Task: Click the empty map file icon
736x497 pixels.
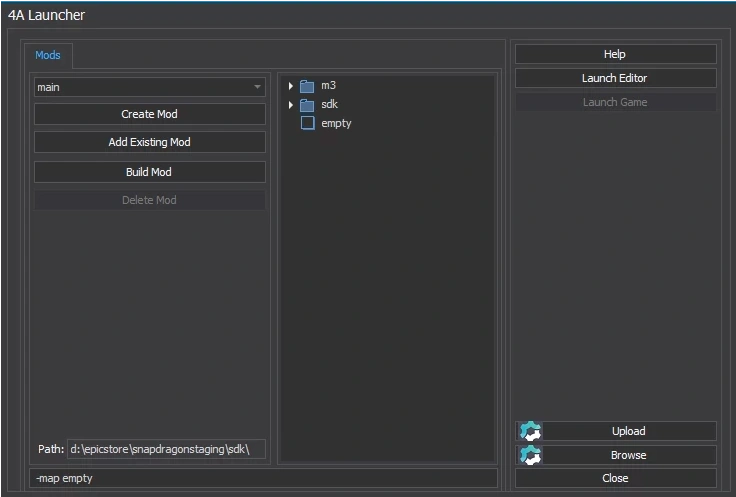Action: [x=307, y=123]
